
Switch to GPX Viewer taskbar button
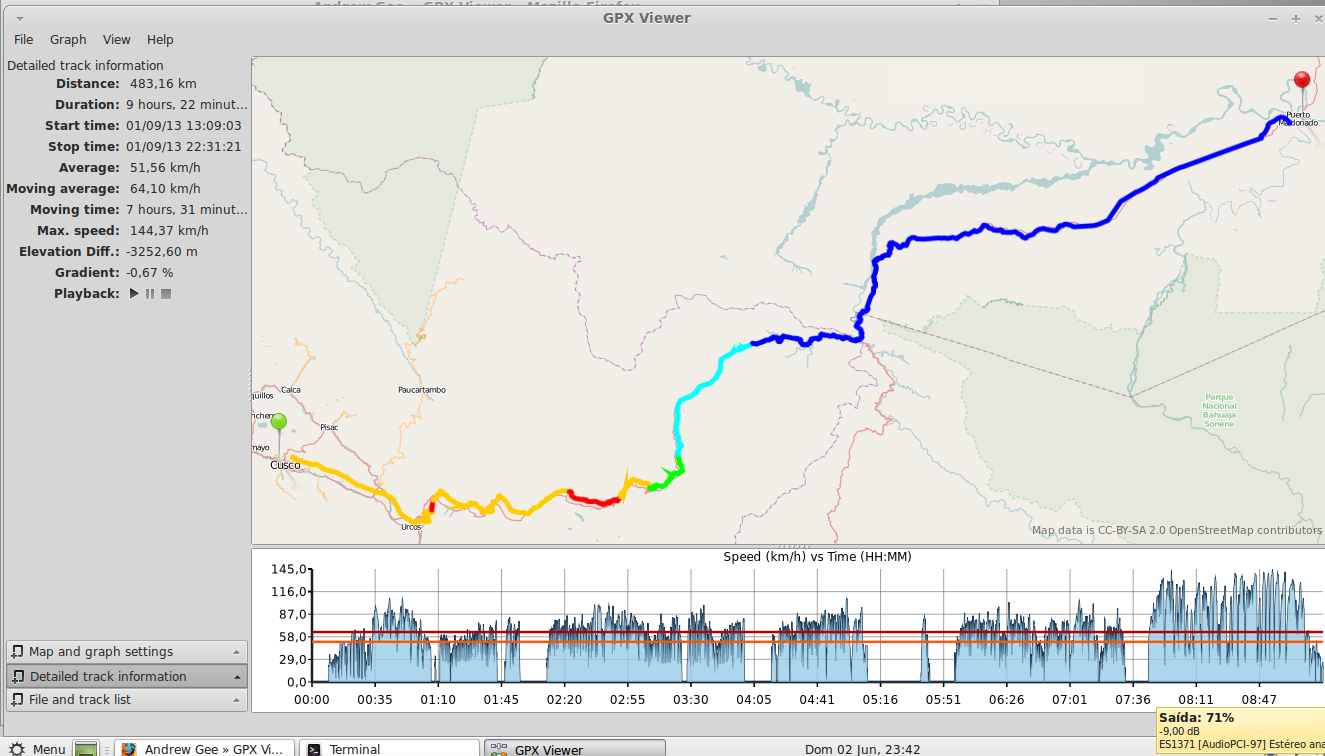574,749
